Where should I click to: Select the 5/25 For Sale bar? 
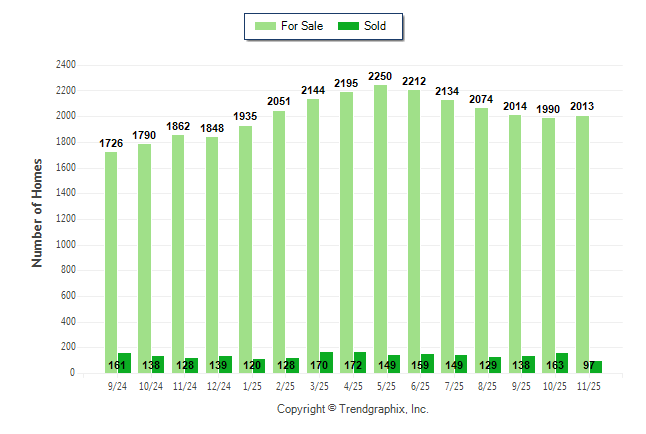pyautogui.click(x=380, y=229)
